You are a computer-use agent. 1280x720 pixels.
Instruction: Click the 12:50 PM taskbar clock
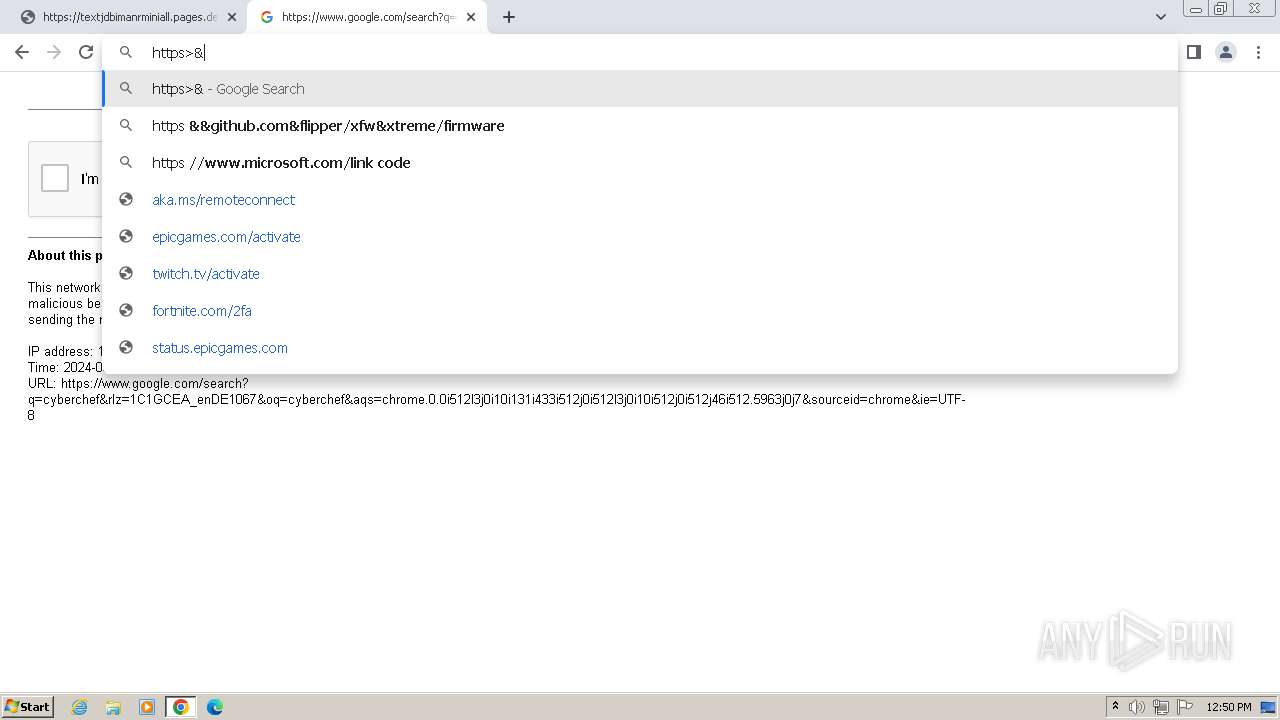(x=1229, y=707)
